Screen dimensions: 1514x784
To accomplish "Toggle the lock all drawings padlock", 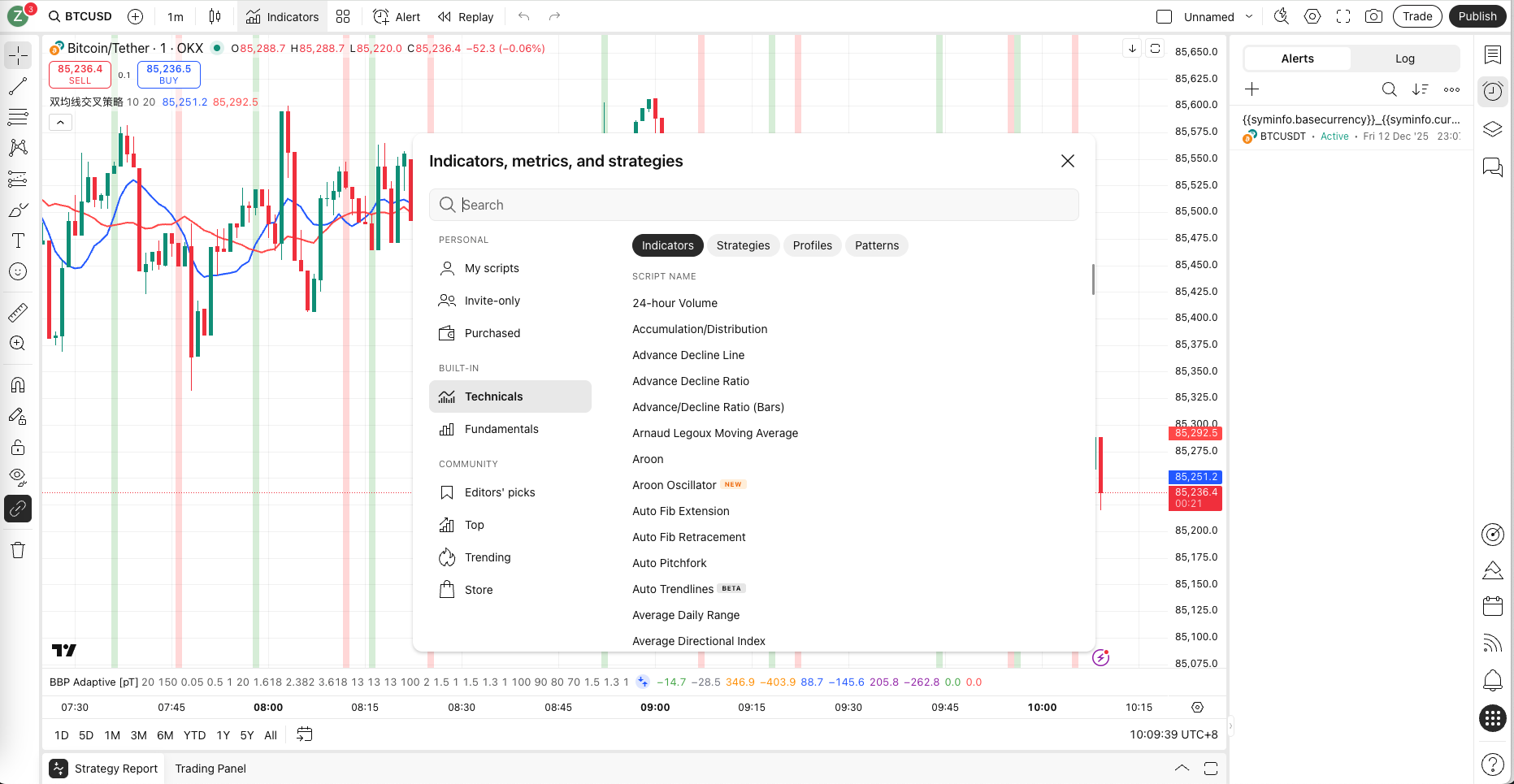I will point(17,448).
